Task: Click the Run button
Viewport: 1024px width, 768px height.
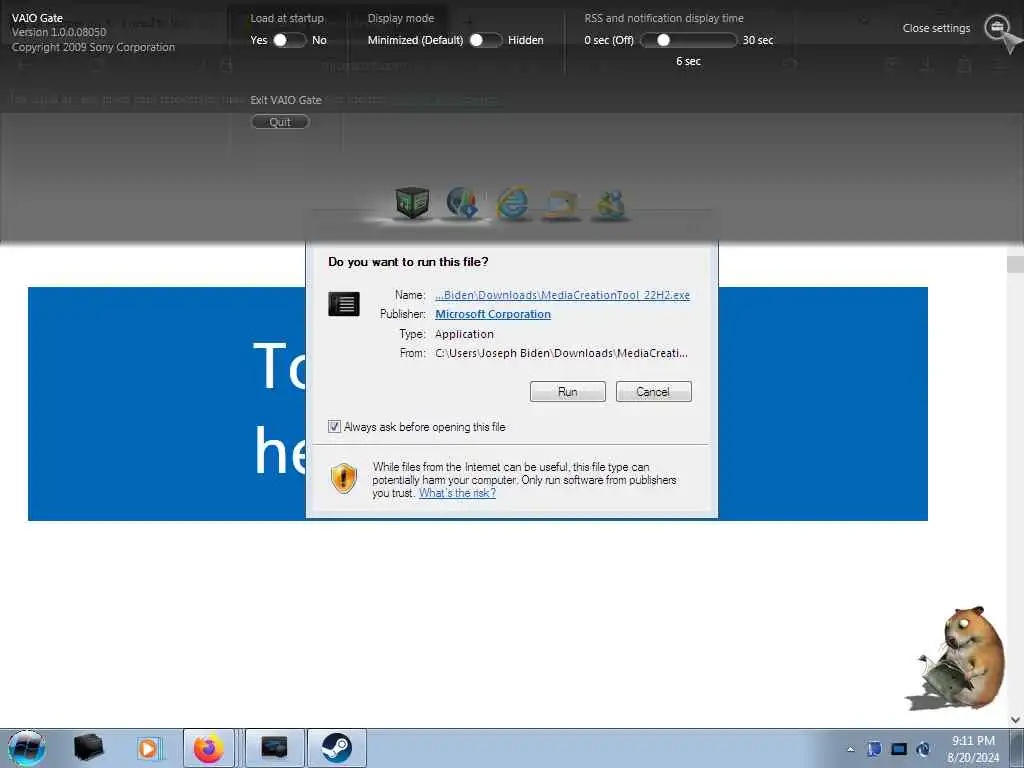Action: click(x=568, y=392)
